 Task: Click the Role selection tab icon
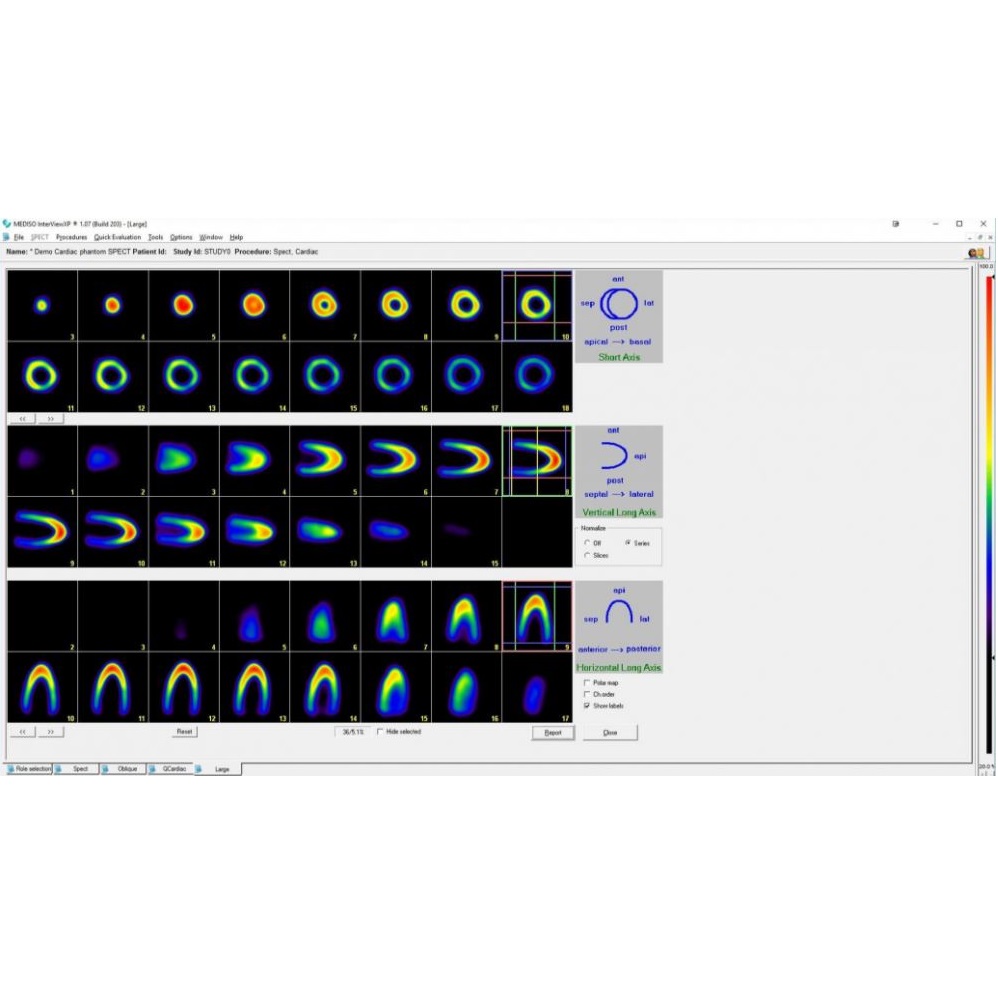(x=10, y=769)
